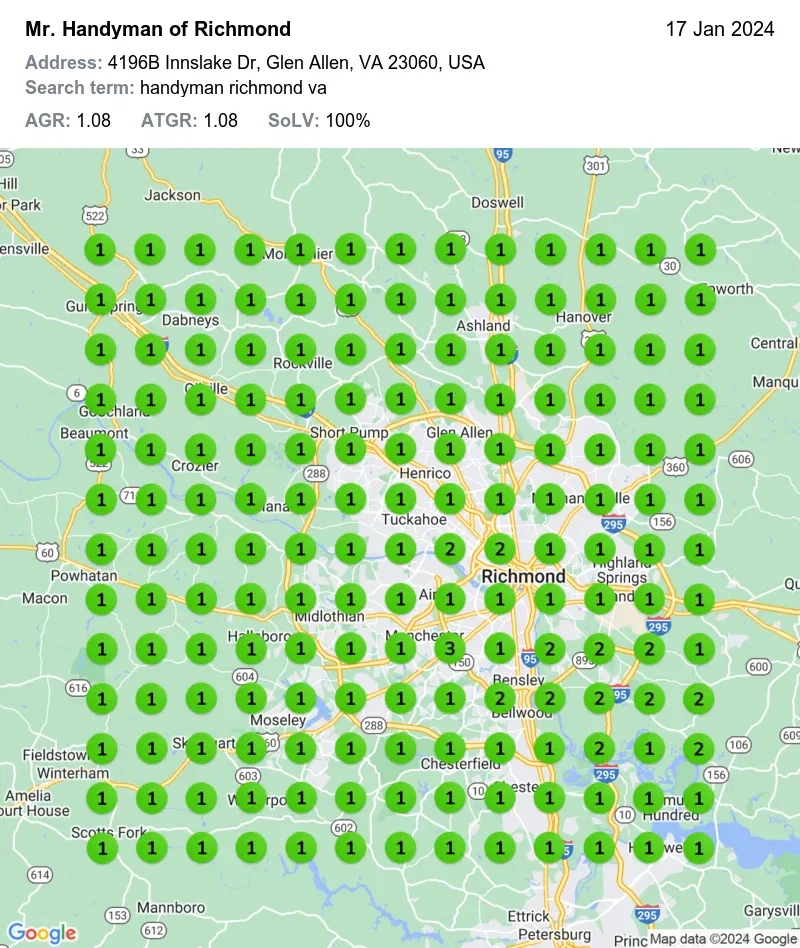The image size is (800, 948).
Task: Select the Doswell town label
Action: 497,202
